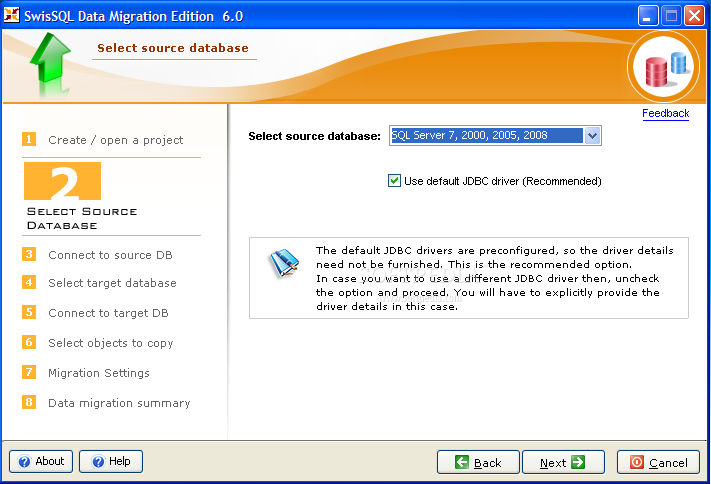Go to Create / open a project step
This screenshot has width=711, height=484.
tap(116, 140)
